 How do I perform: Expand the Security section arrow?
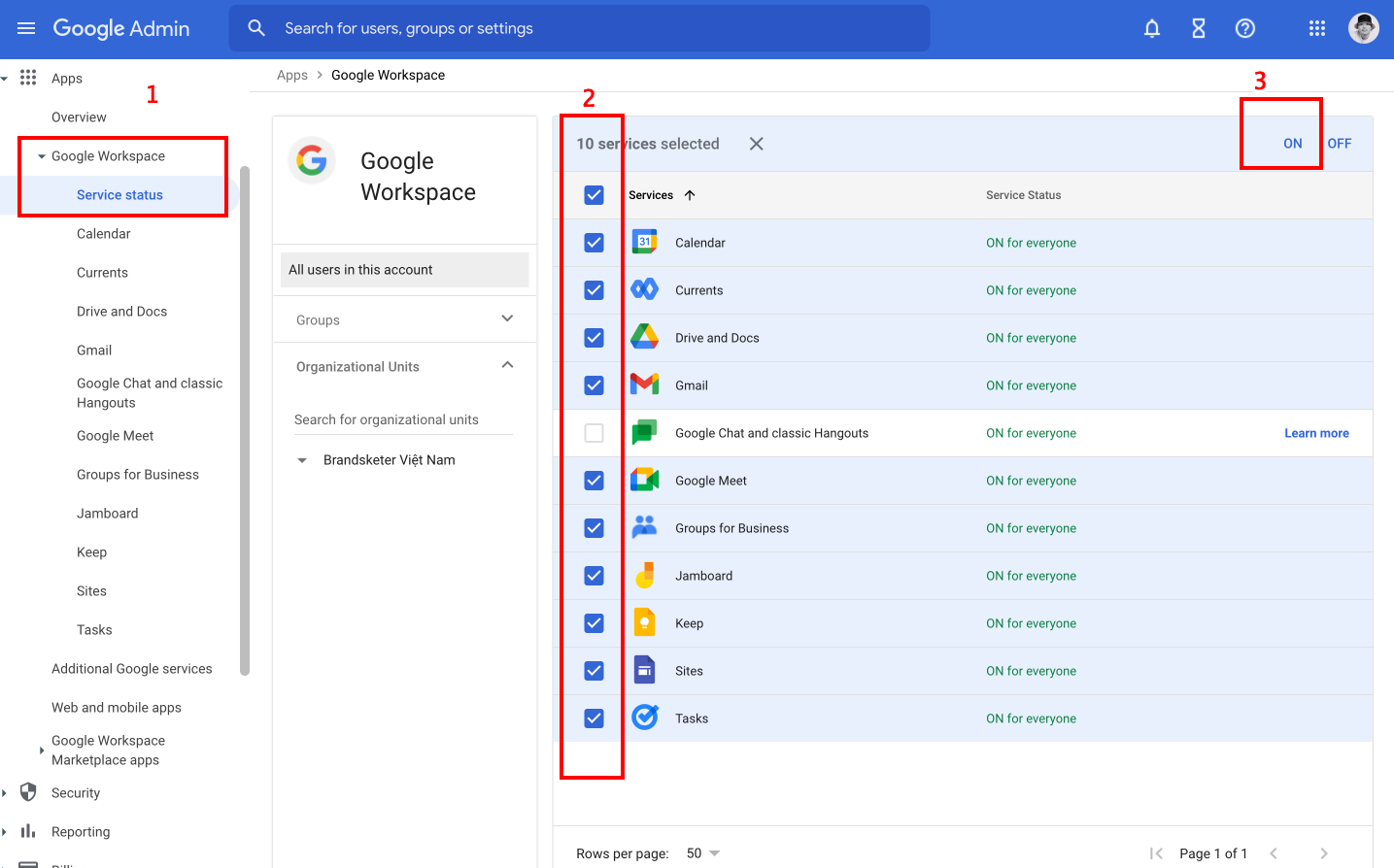coord(5,793)
